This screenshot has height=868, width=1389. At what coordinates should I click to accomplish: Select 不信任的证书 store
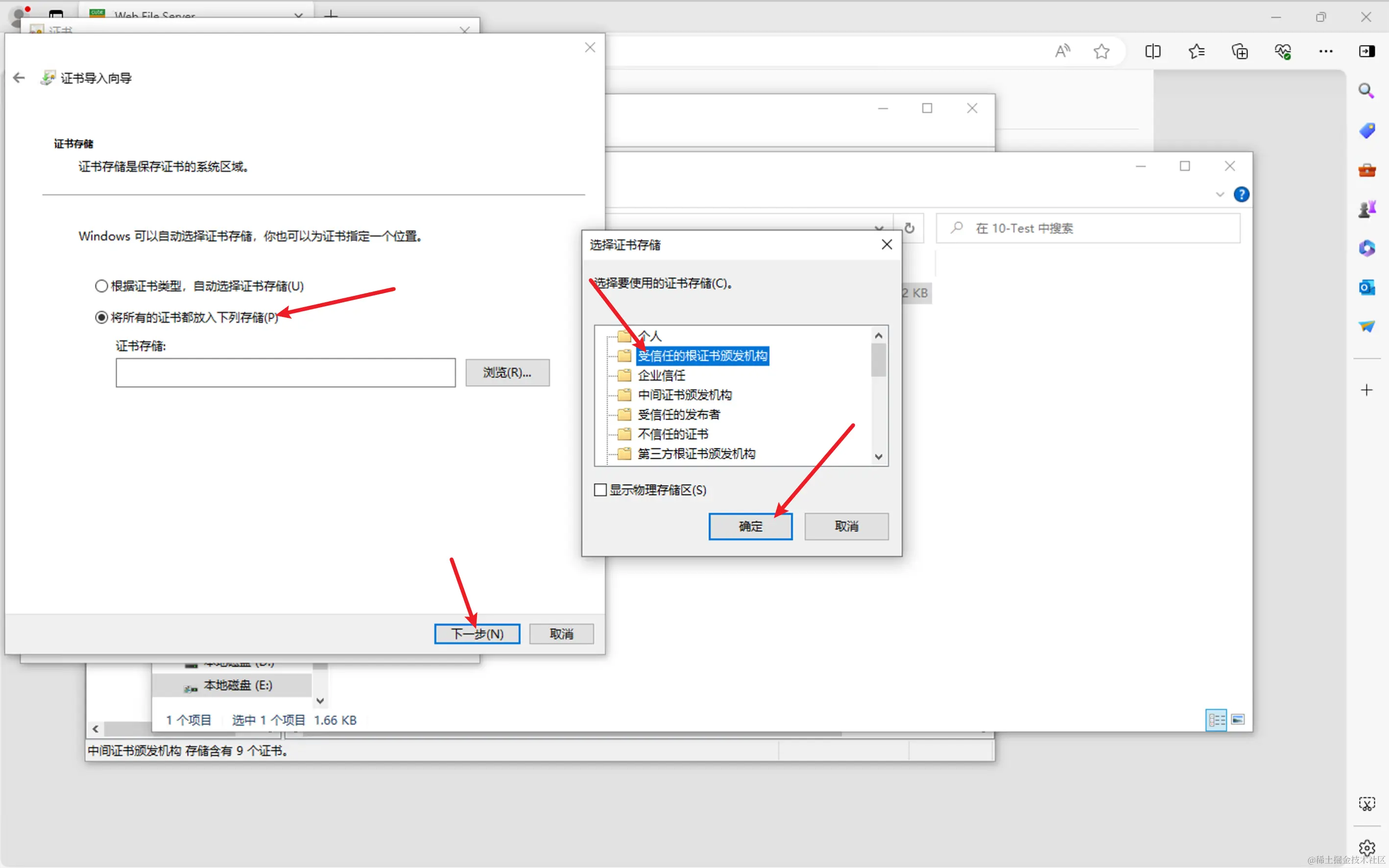tap(672, 434)
